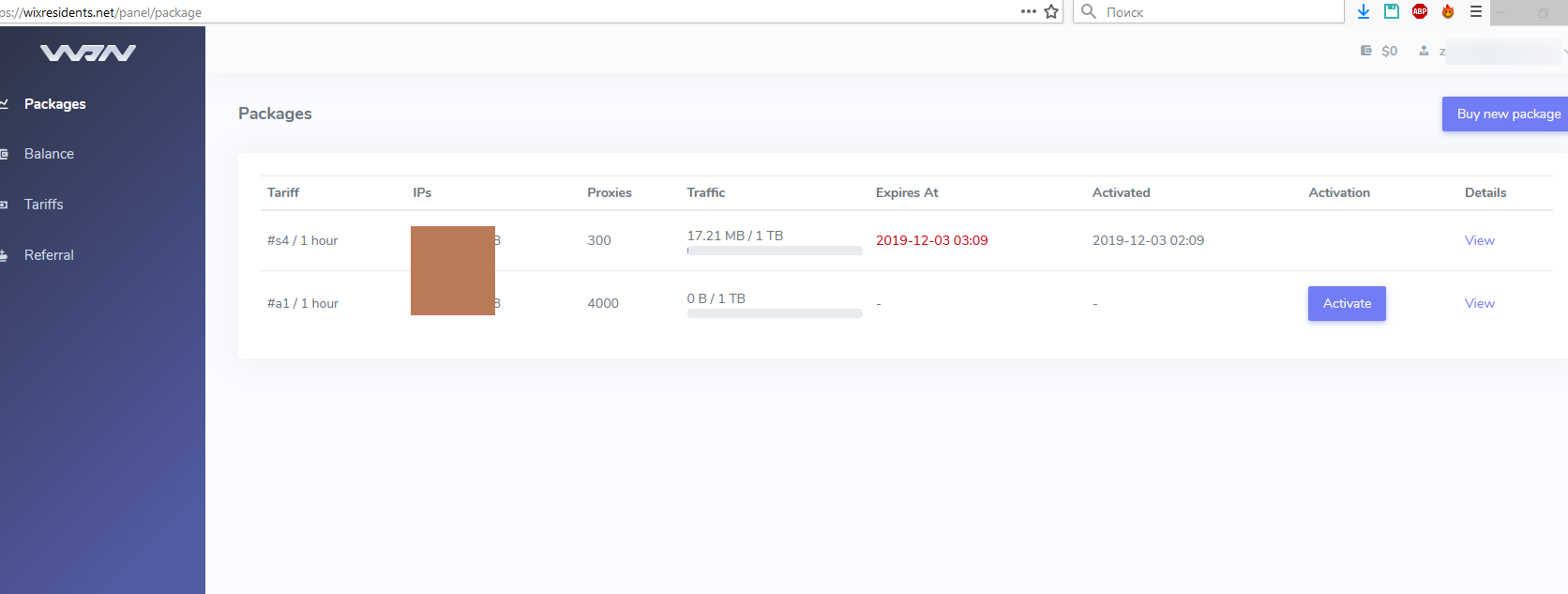
Task: Click the proxies value 300
Action: pos(599,240)
